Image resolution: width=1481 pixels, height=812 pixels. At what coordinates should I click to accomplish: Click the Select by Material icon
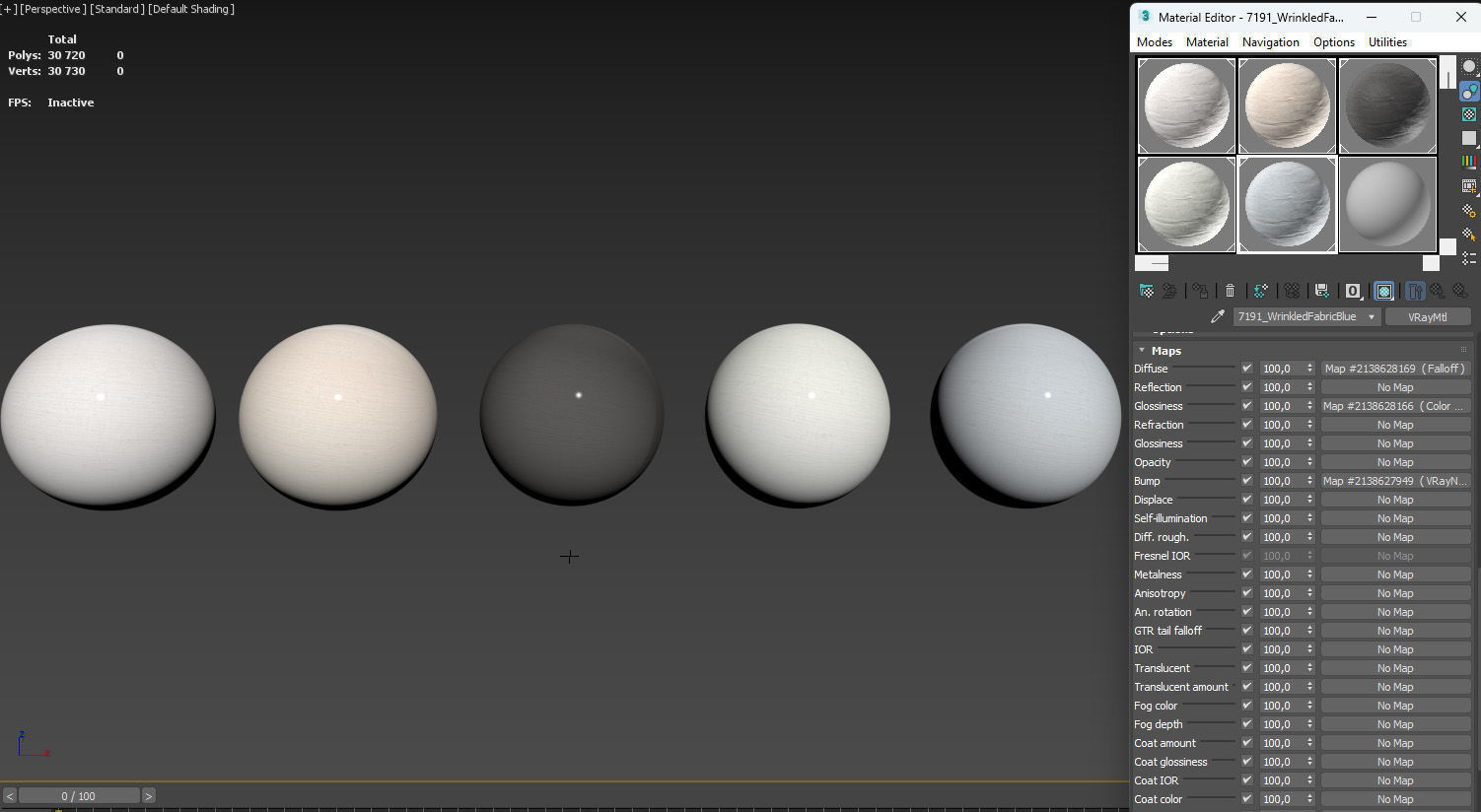(1469, 234)
